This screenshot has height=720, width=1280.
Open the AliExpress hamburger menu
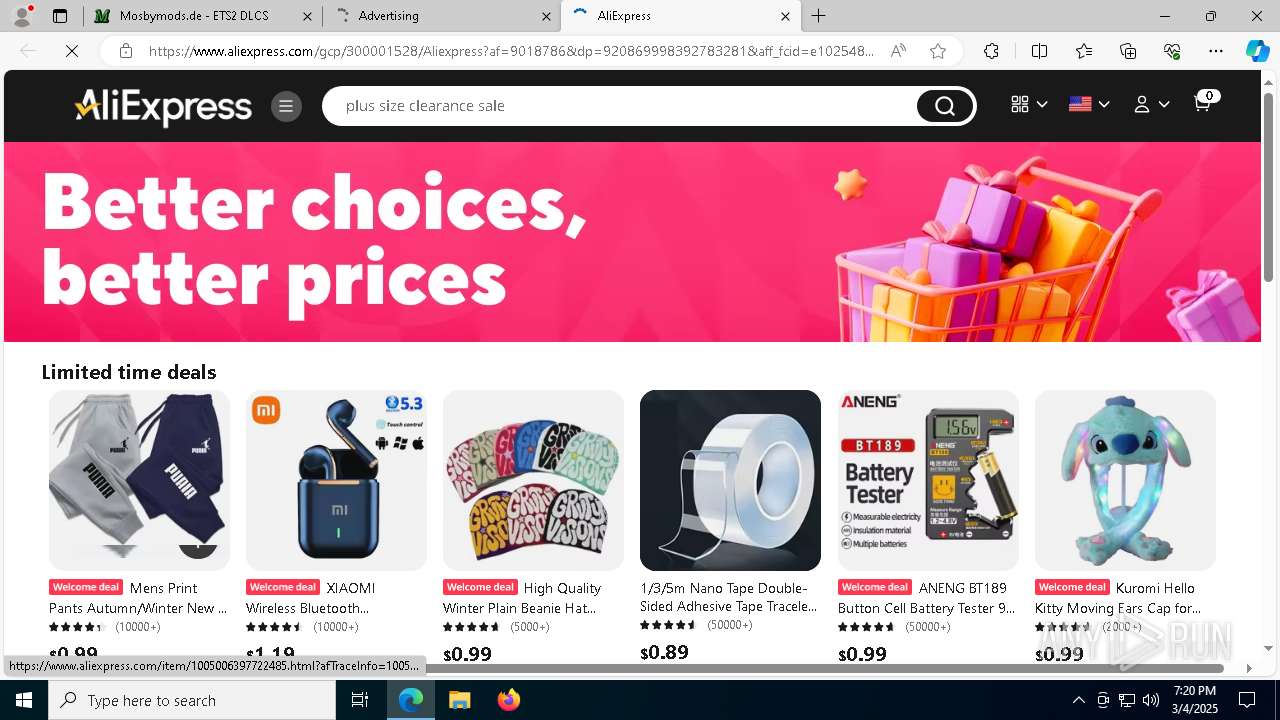286,106
